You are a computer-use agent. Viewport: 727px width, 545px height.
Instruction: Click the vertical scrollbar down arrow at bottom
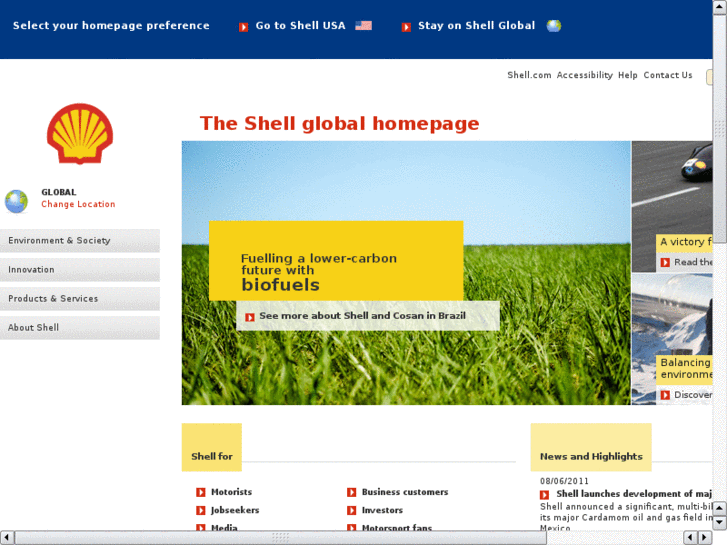click(x=720, y=523)
